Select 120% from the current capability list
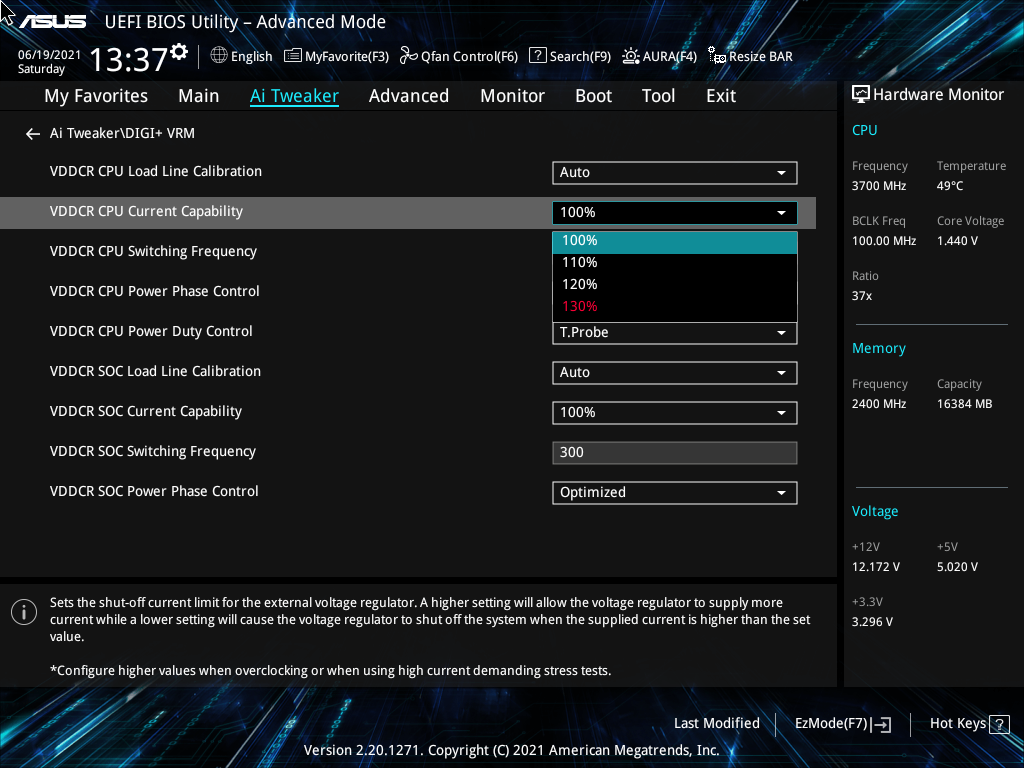 pos(674,284)
